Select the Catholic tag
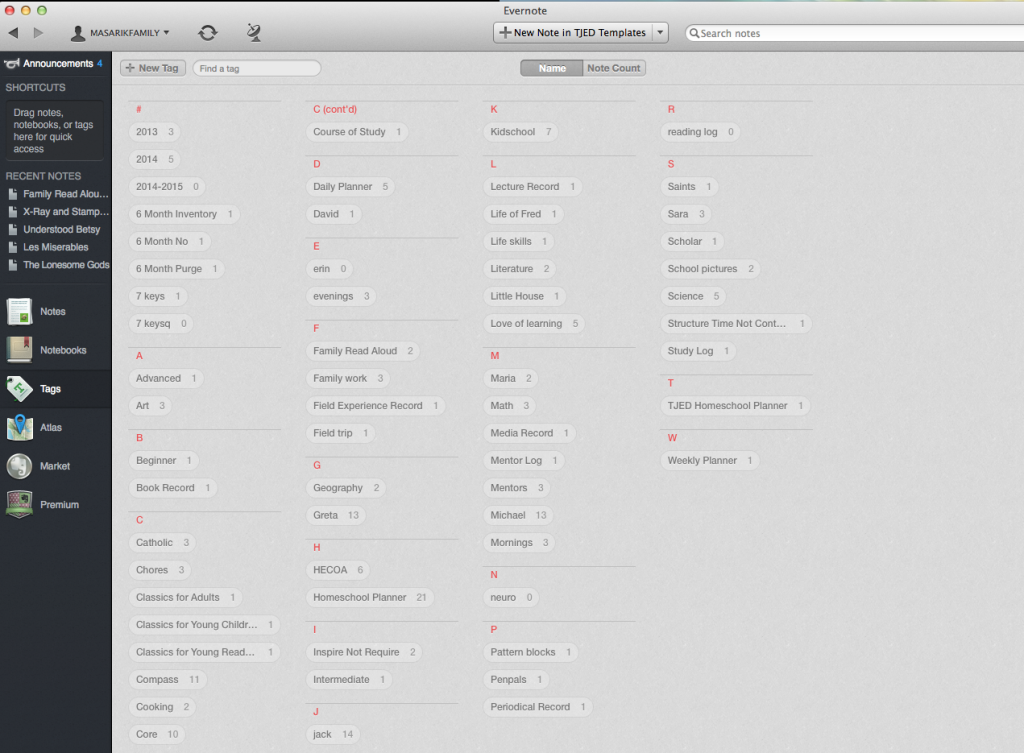This screenshot has width=1024, height=753. point(163,542)
